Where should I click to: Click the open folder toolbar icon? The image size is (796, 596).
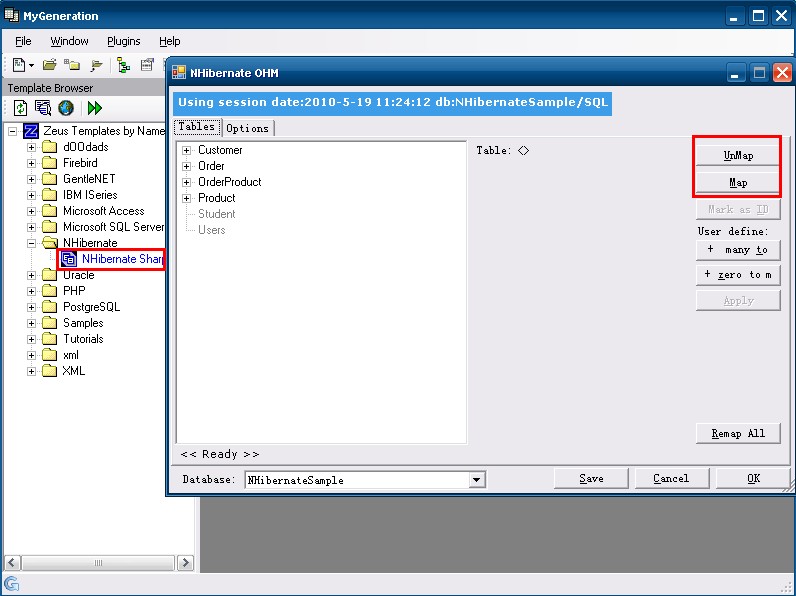click(49, 65)
